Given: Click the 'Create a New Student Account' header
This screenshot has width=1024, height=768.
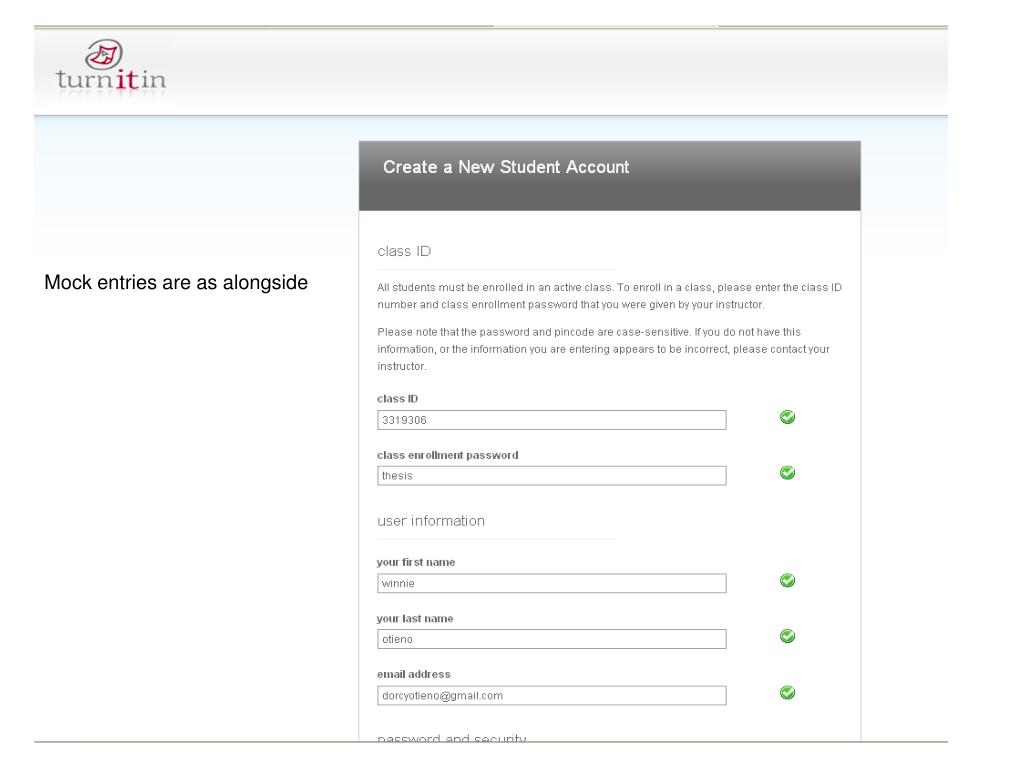Looking at the screenshot, I should [x=505, y=167].
